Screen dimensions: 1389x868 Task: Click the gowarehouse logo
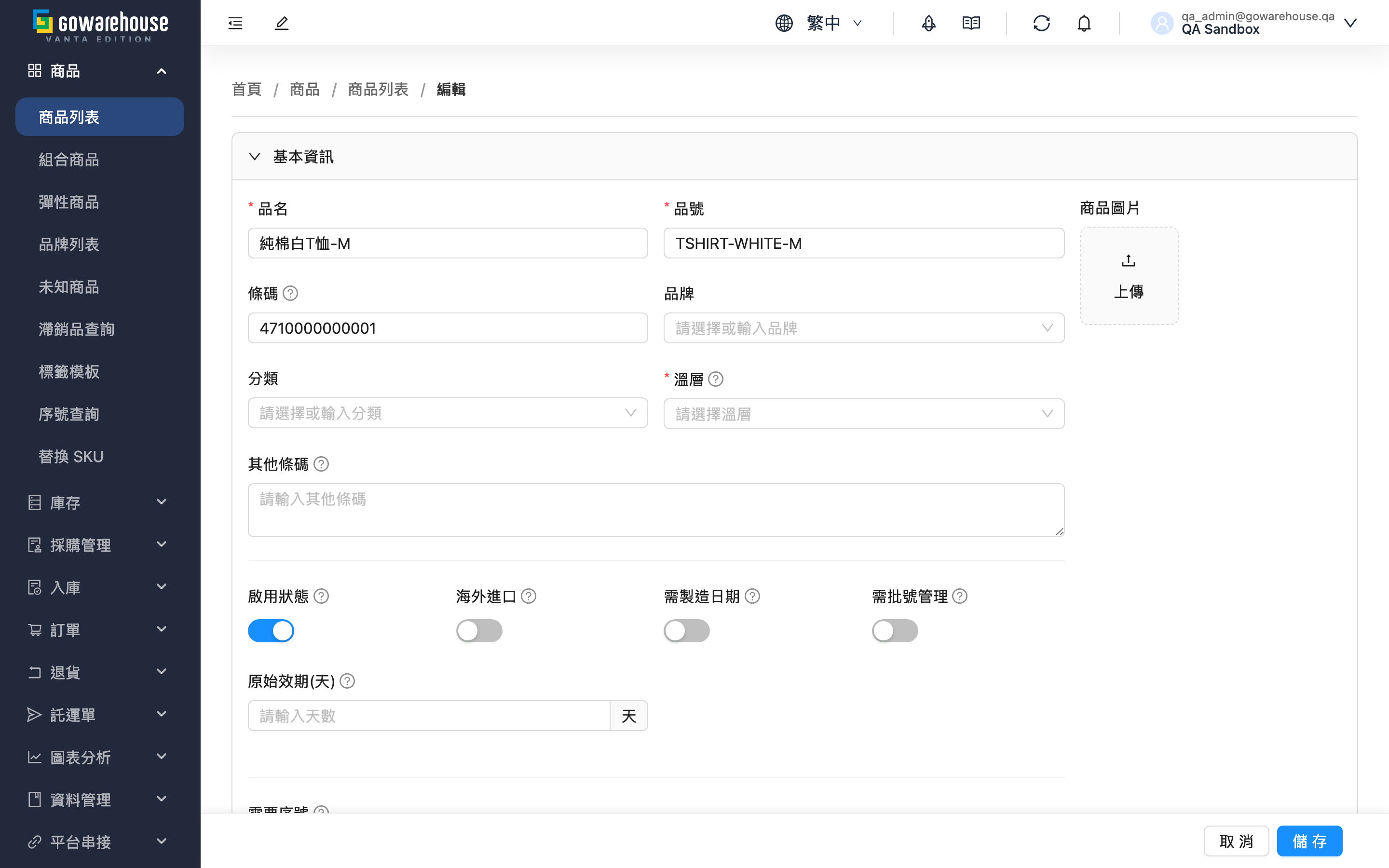point(100,25)
